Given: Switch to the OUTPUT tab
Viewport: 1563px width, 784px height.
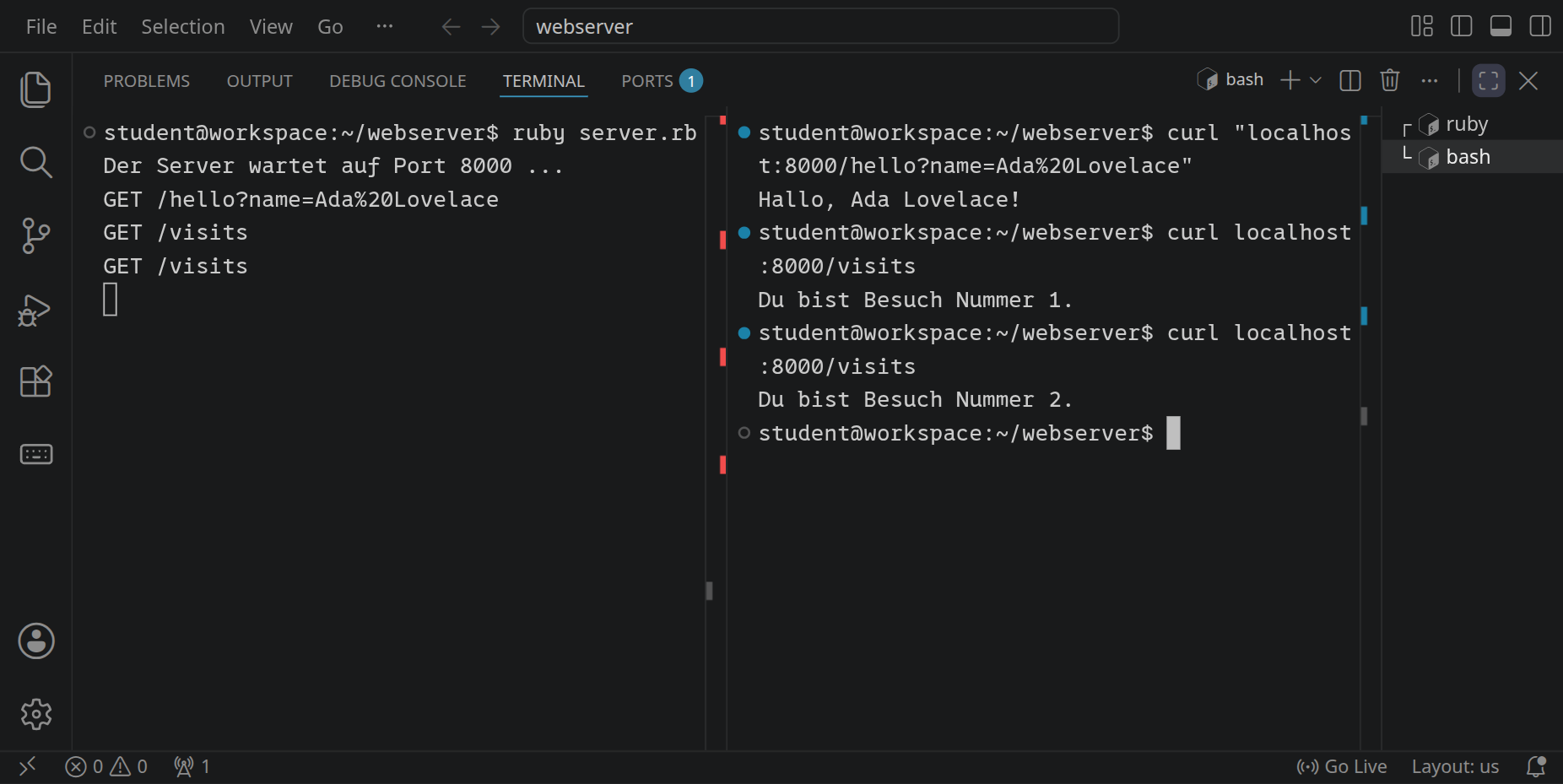Looking at the screenshot, I should [x=259, y=81].
